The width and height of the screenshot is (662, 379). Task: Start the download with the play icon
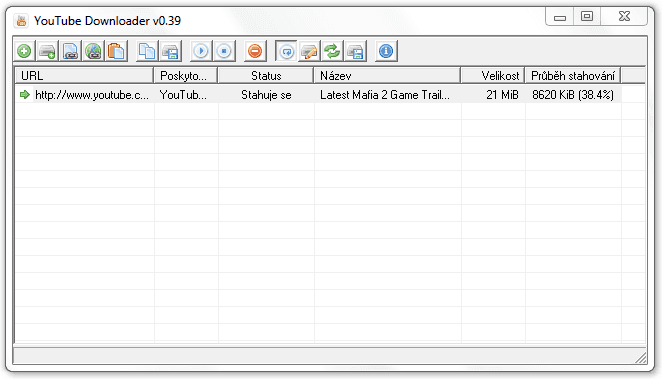(x=201, y=51)
